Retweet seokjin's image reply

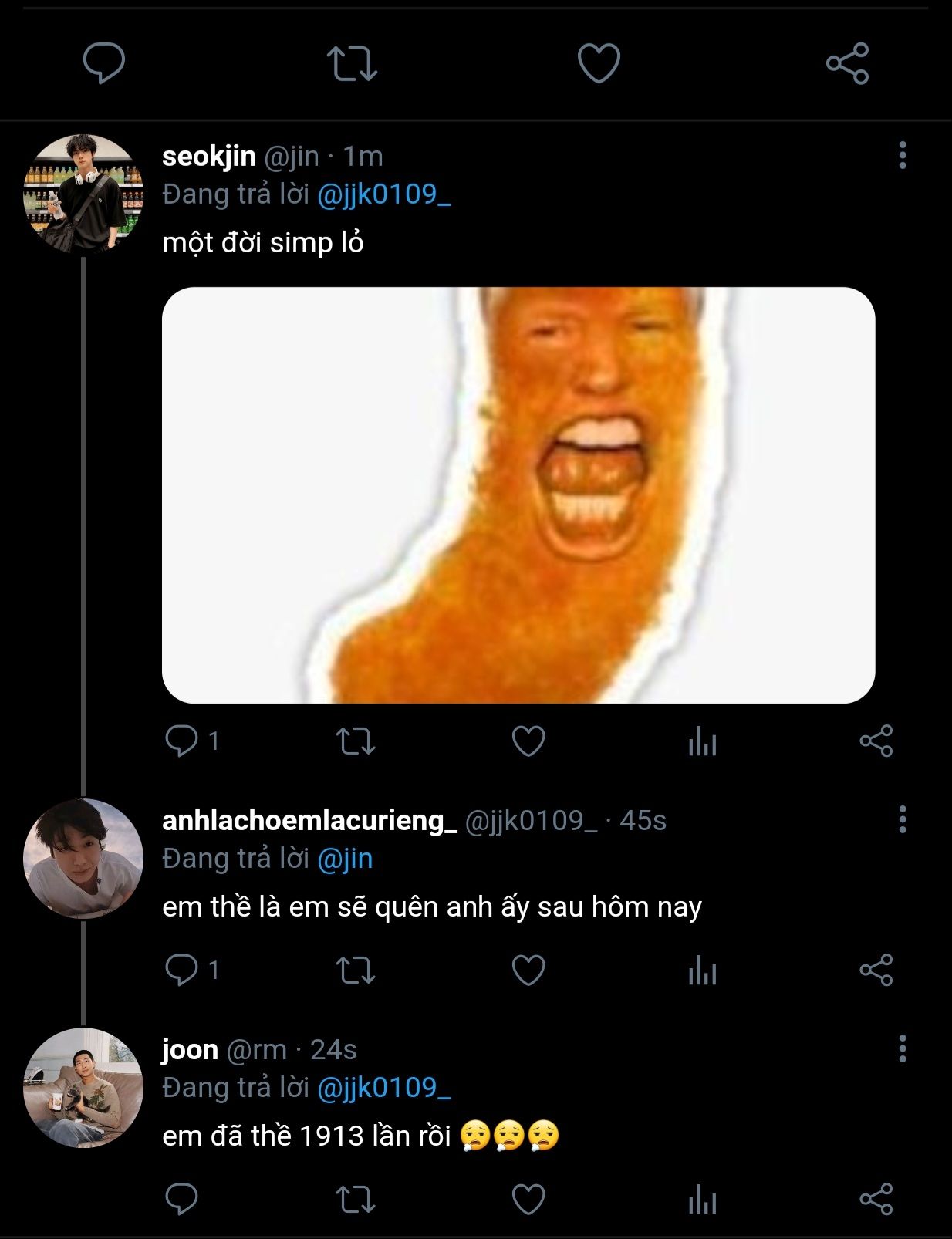pos(356,741)
